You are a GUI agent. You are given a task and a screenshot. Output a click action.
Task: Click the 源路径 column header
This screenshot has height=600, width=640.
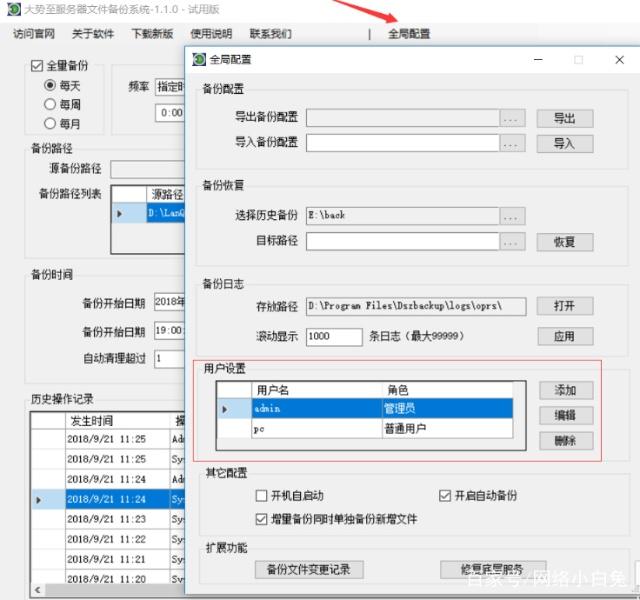166,195
